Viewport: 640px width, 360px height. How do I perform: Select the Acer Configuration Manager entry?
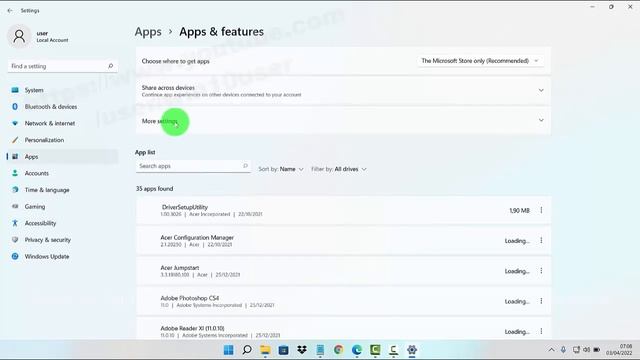(343, 240)
